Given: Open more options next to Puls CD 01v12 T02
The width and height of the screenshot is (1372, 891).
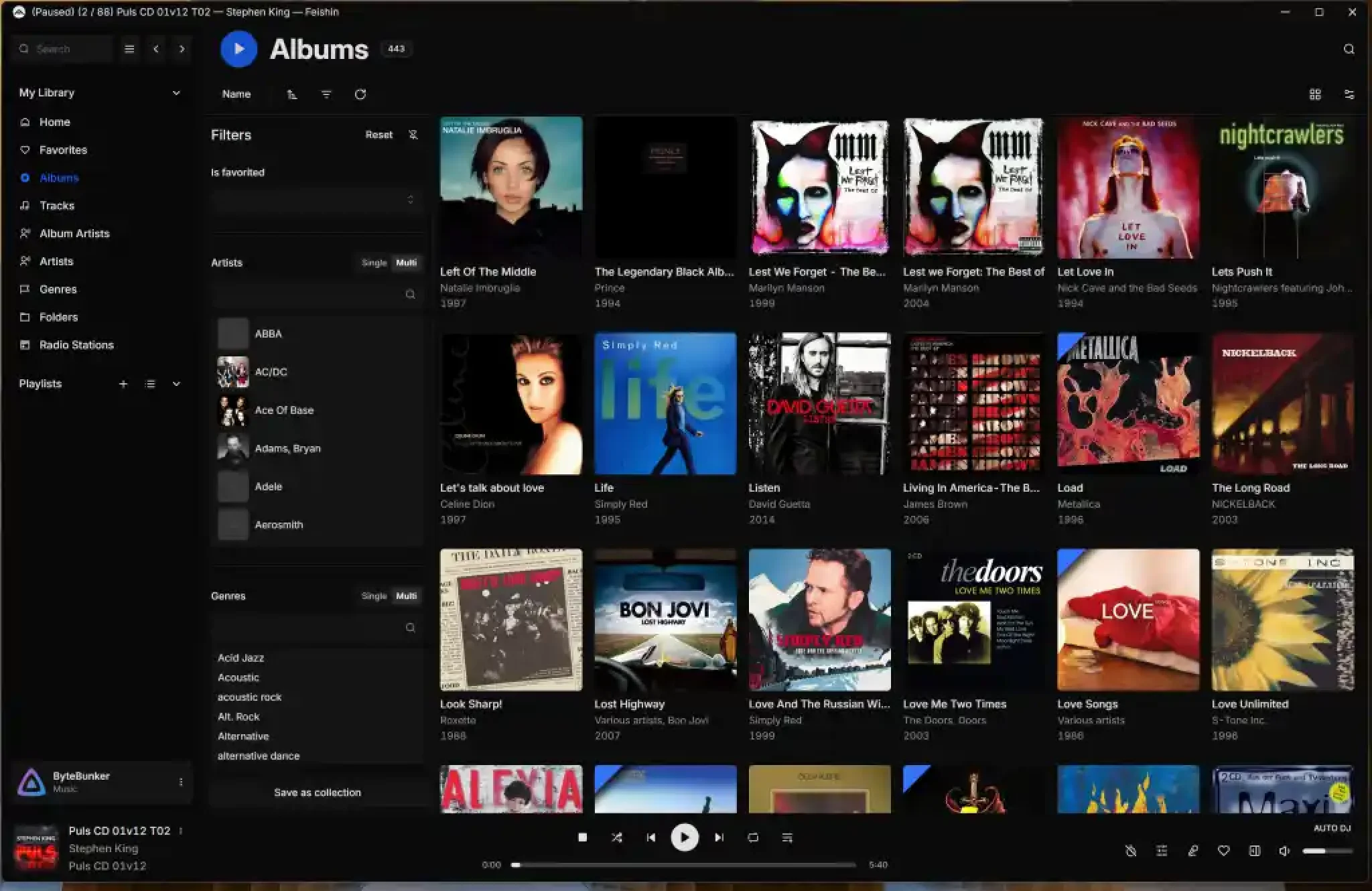Looking at the screenshot, I should point(180,831).
